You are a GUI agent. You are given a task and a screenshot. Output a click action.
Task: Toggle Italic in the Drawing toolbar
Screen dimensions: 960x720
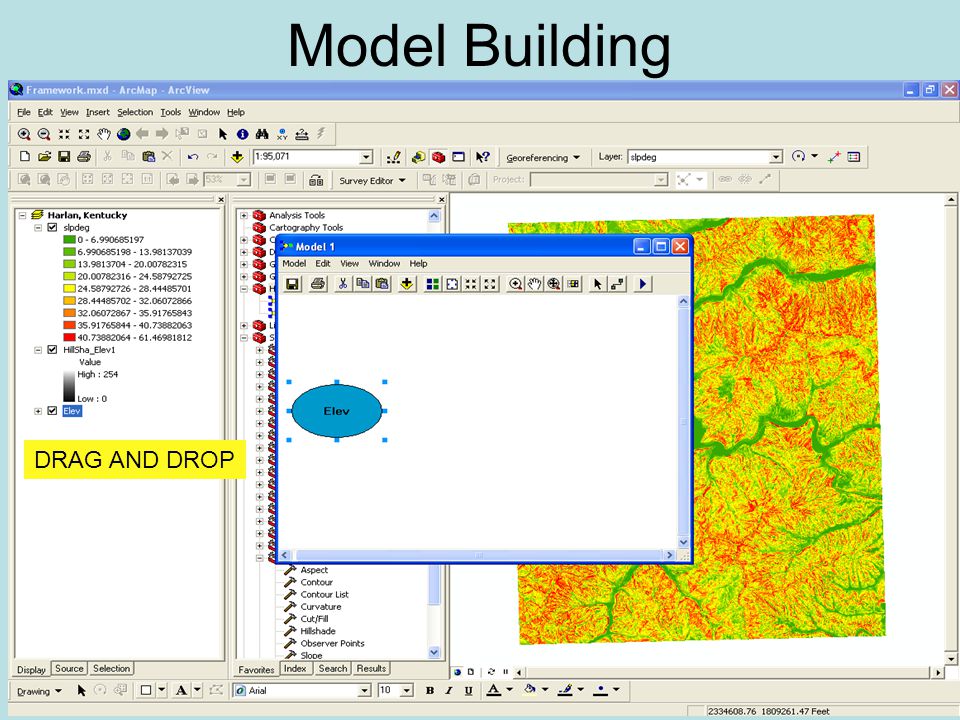(x=449, y=691)
